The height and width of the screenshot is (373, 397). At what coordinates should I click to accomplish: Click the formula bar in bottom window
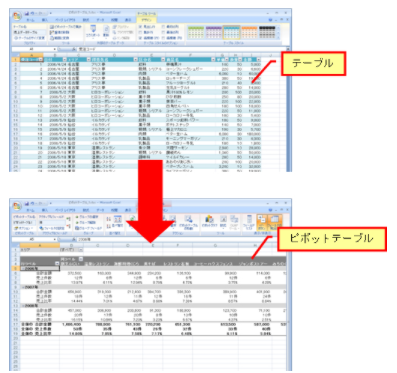coord(180,239)
